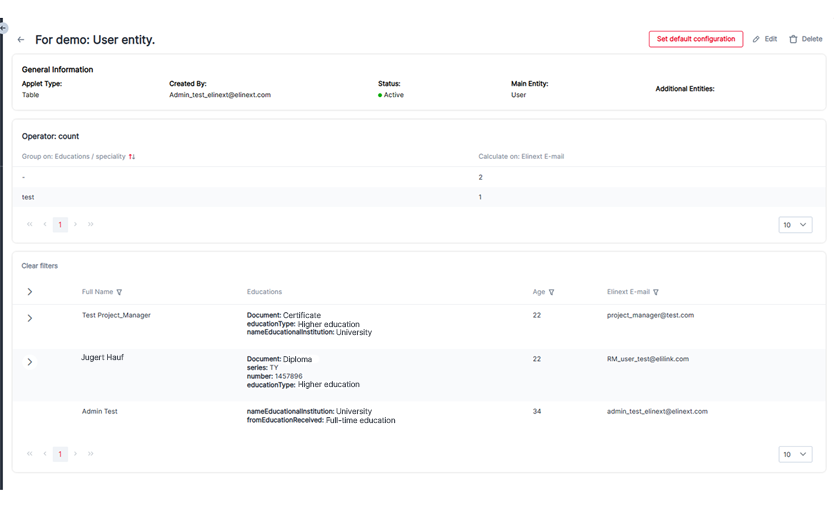The width and height of the screenshot is (834, 507).
Task: Expand the Jugert Hauf row
Action: click(x=30, y=362)
